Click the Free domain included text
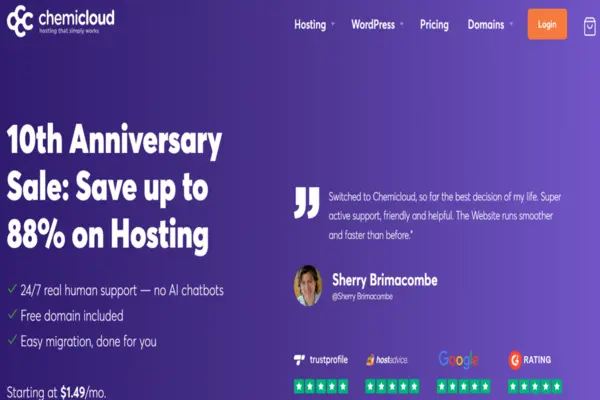Viewport: 600px width, 400px height. [72, 316]
